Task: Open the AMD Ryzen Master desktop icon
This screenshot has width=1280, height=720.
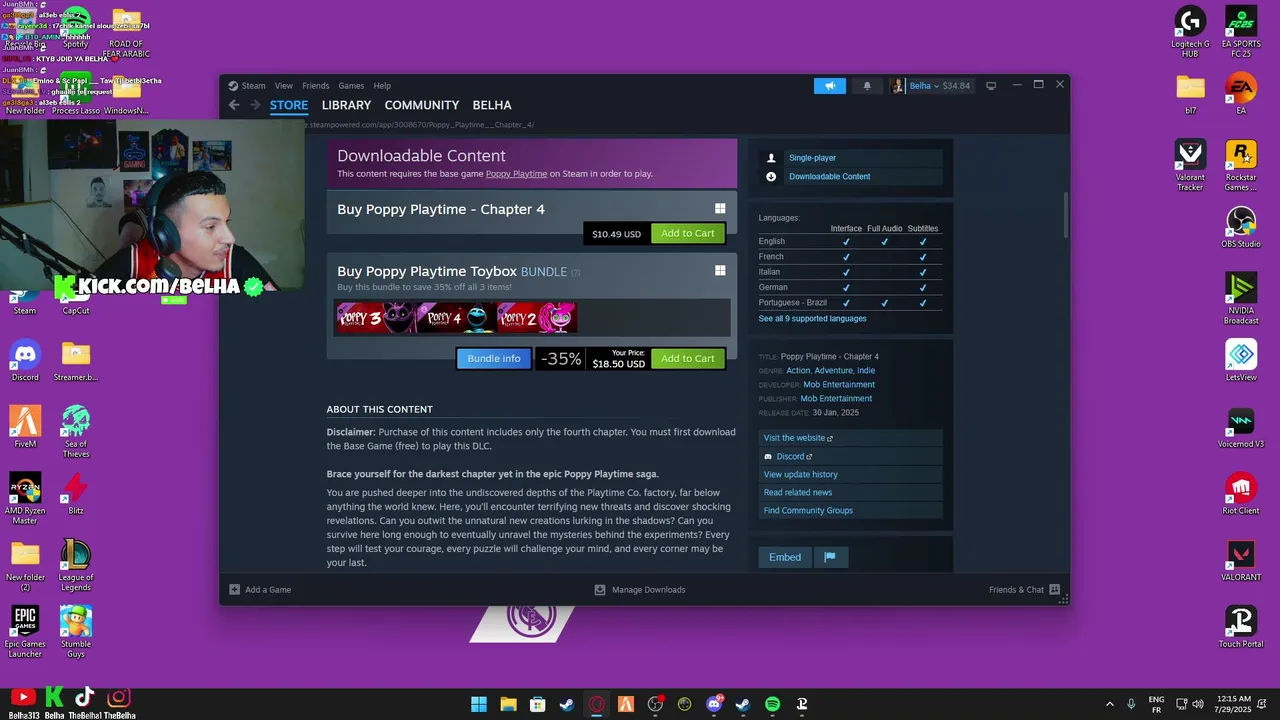Action: point(25,499)
